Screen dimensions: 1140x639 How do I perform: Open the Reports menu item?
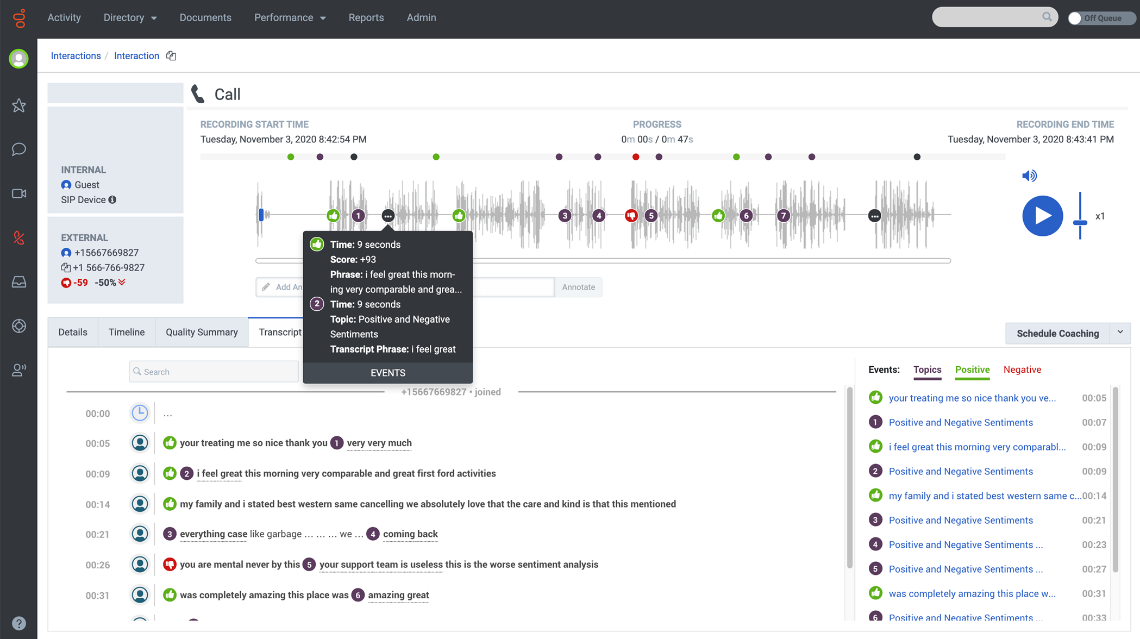pos(366,18)
